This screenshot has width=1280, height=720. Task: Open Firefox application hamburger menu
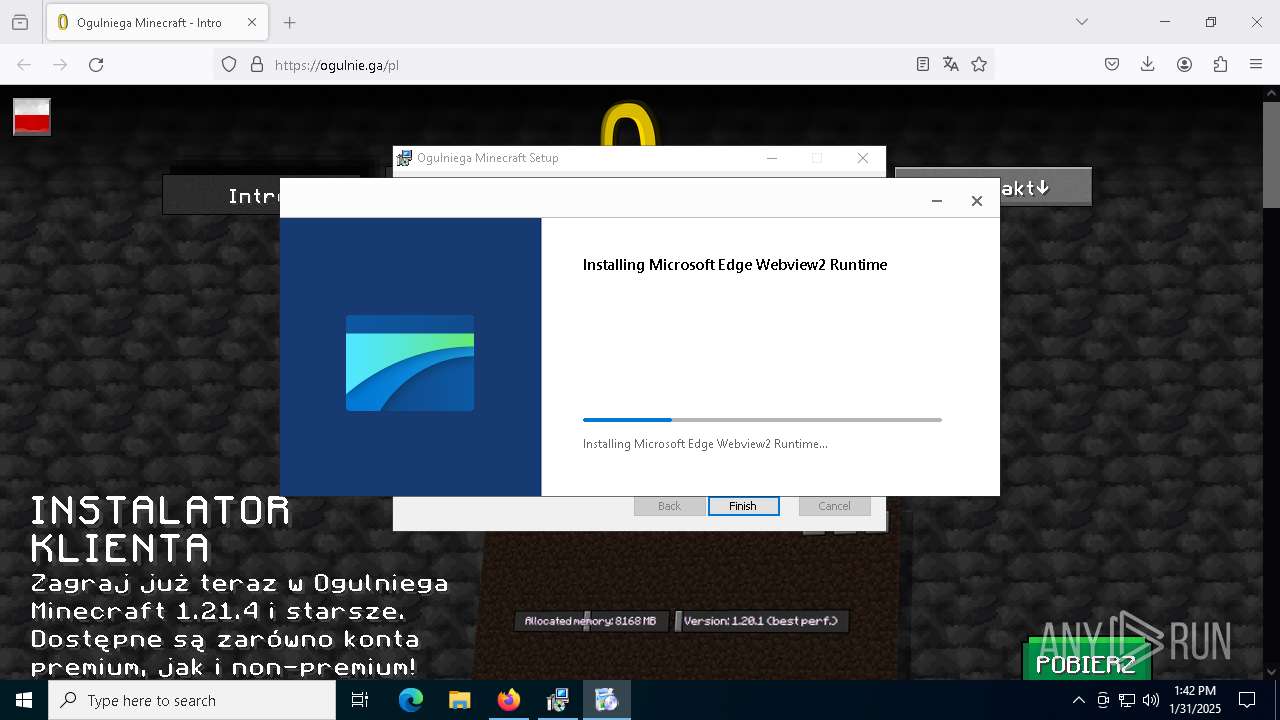pyautogui.click(x=1256, y=64)
